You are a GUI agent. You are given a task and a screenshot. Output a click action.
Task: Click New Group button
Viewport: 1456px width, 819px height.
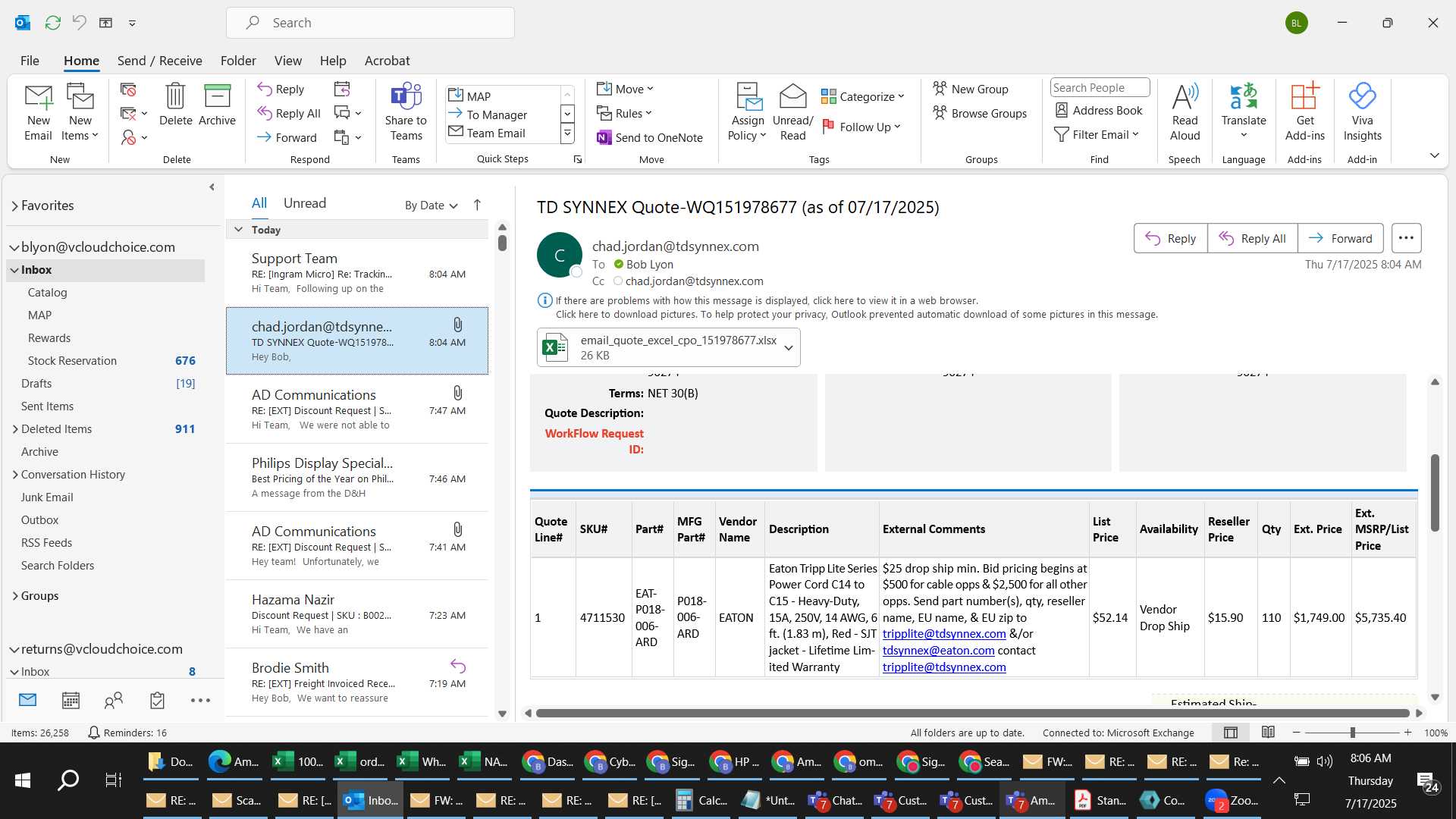(x=971, y=89)
